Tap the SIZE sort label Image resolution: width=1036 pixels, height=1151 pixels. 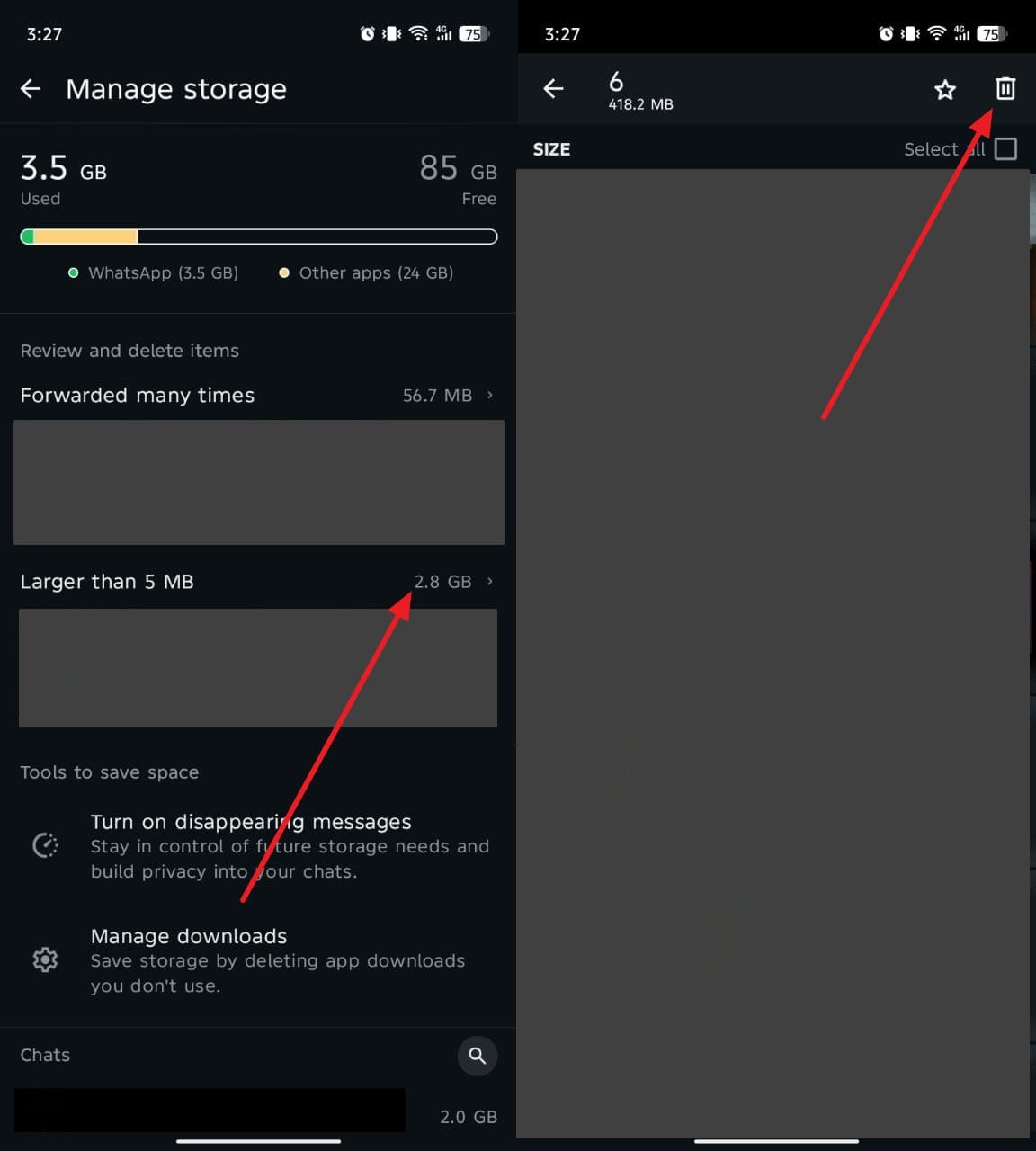coord(551,149)
